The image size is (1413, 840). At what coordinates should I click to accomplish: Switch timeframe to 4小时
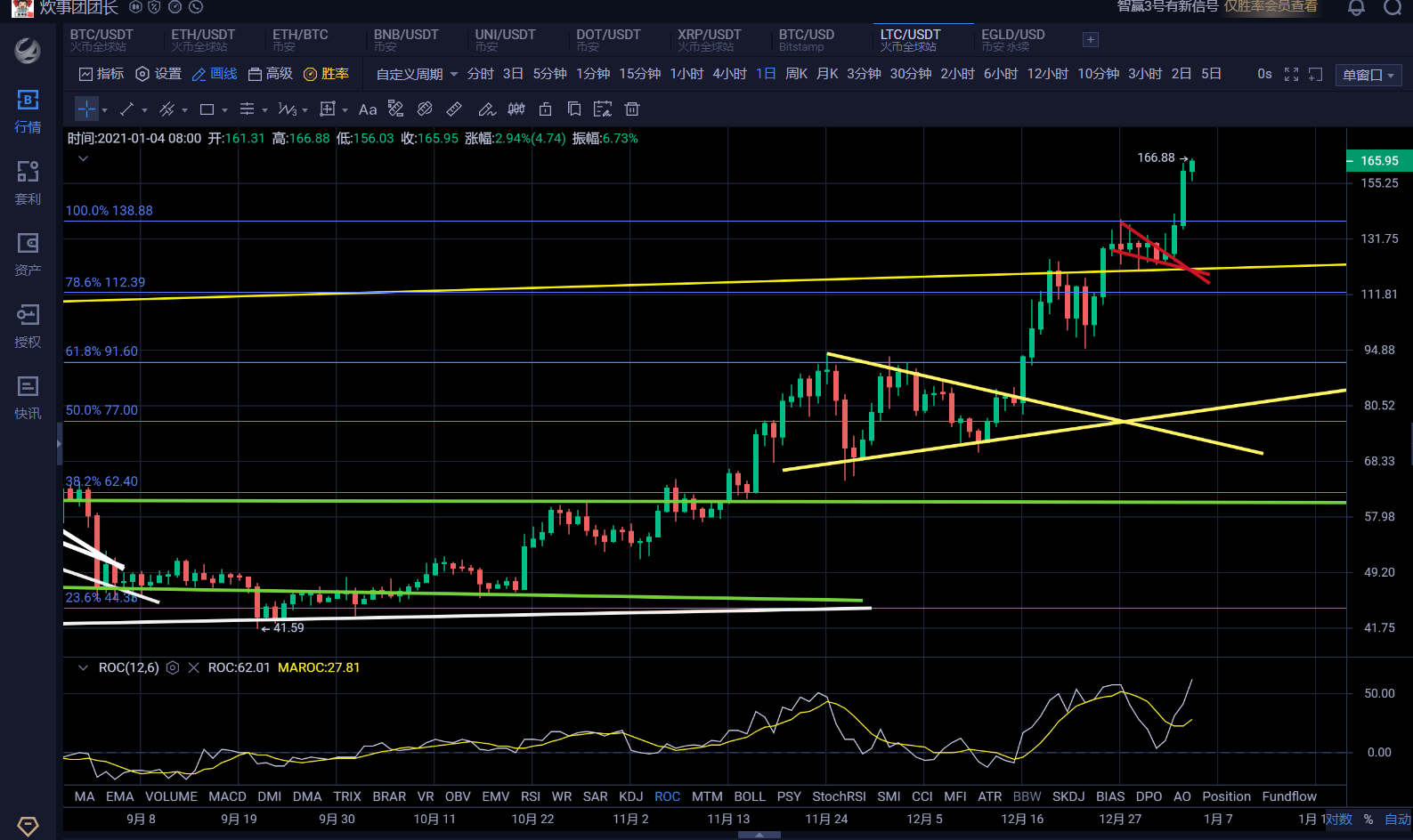[x=729, y=74]
